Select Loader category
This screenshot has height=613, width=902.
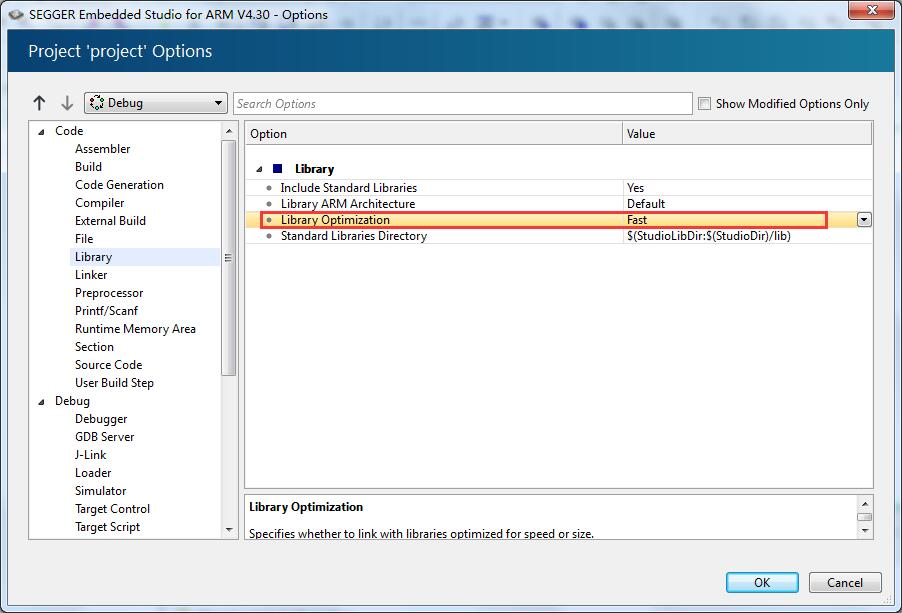pos(93,473)
